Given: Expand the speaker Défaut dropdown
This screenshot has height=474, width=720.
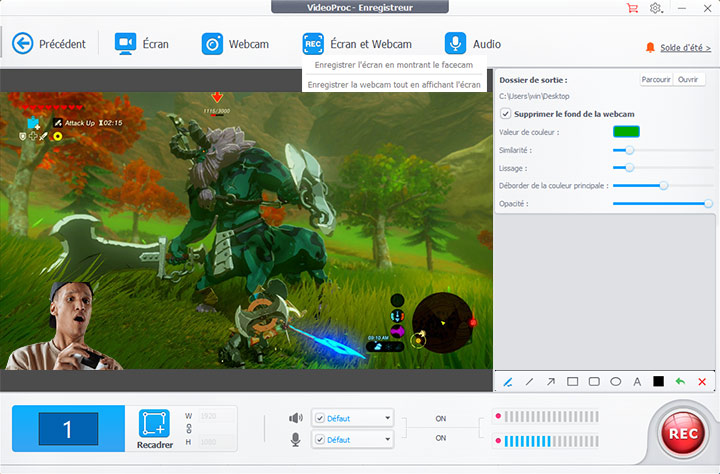Looking at the screenshot, I should click(387, 418).
